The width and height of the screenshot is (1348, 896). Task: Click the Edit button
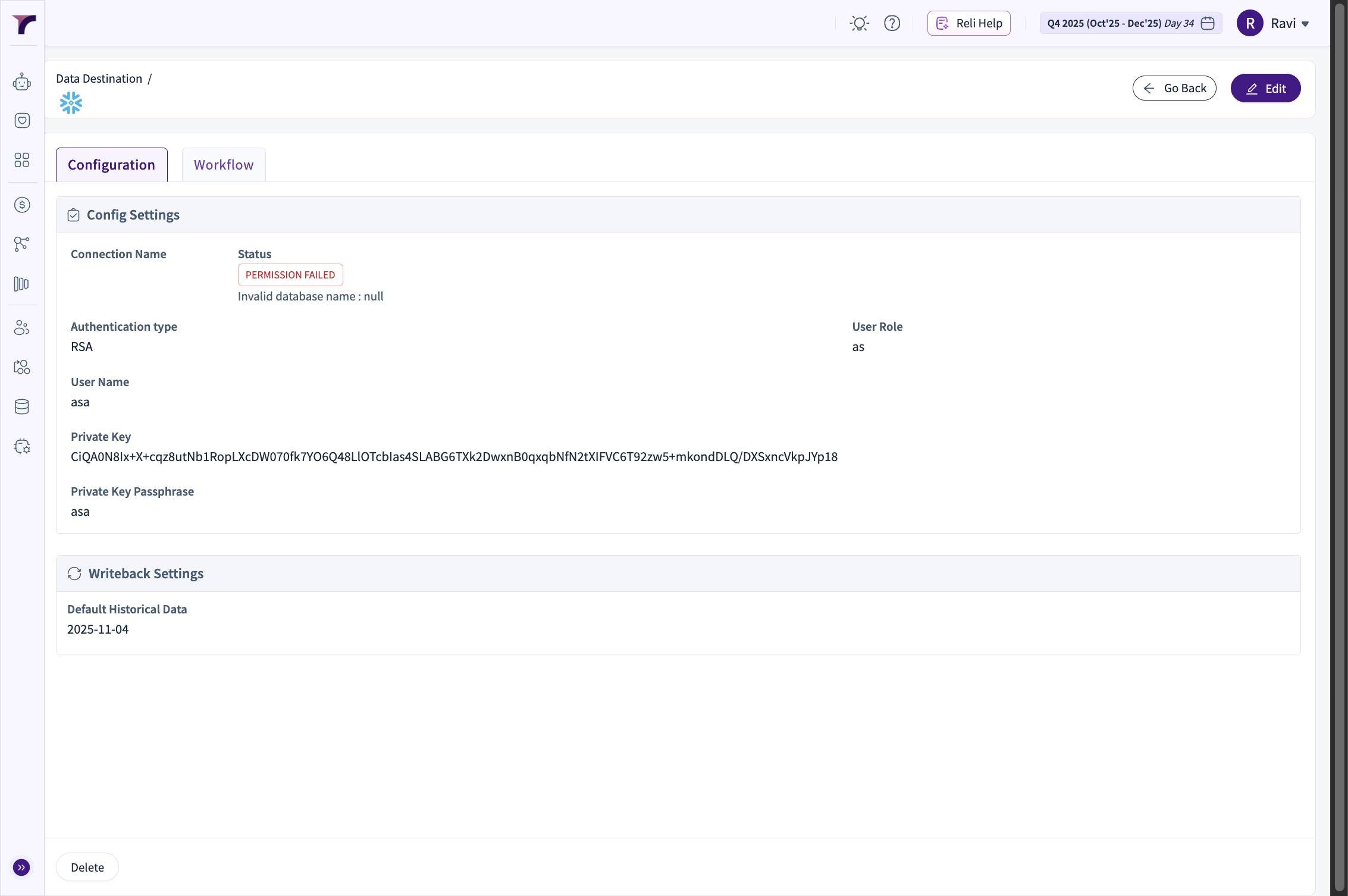pos(1265,89)
